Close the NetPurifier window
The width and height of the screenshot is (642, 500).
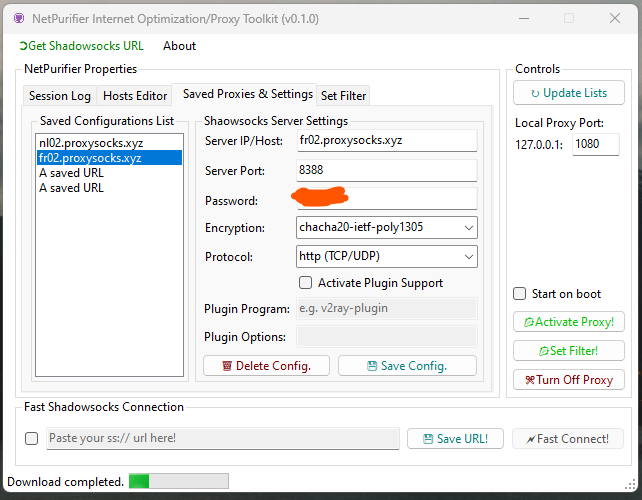pyautogui.click(x=615, y=18)
